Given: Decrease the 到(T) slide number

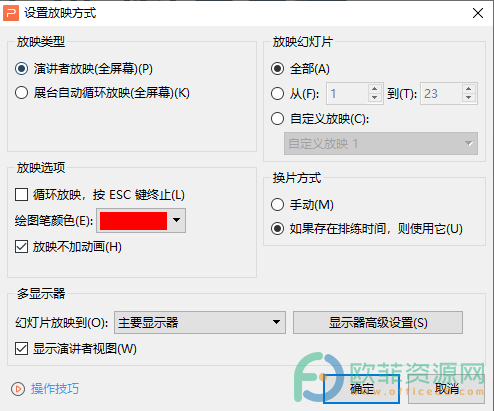Looking at the screenshot, I should click(x=468, y=98).
